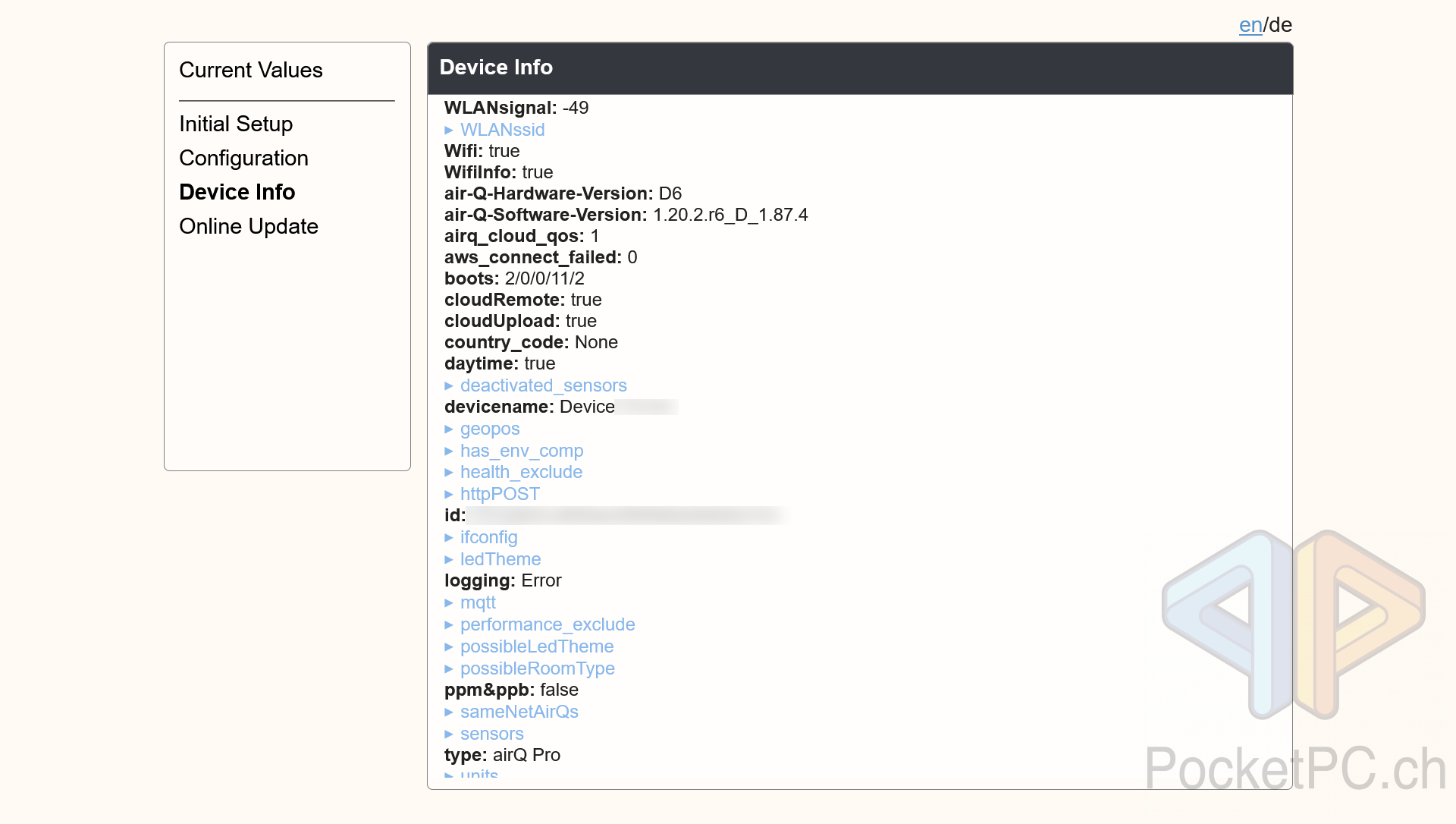Switch language to English (en)
This screenshot has height=824, width=1456.
pos(1250,25)
